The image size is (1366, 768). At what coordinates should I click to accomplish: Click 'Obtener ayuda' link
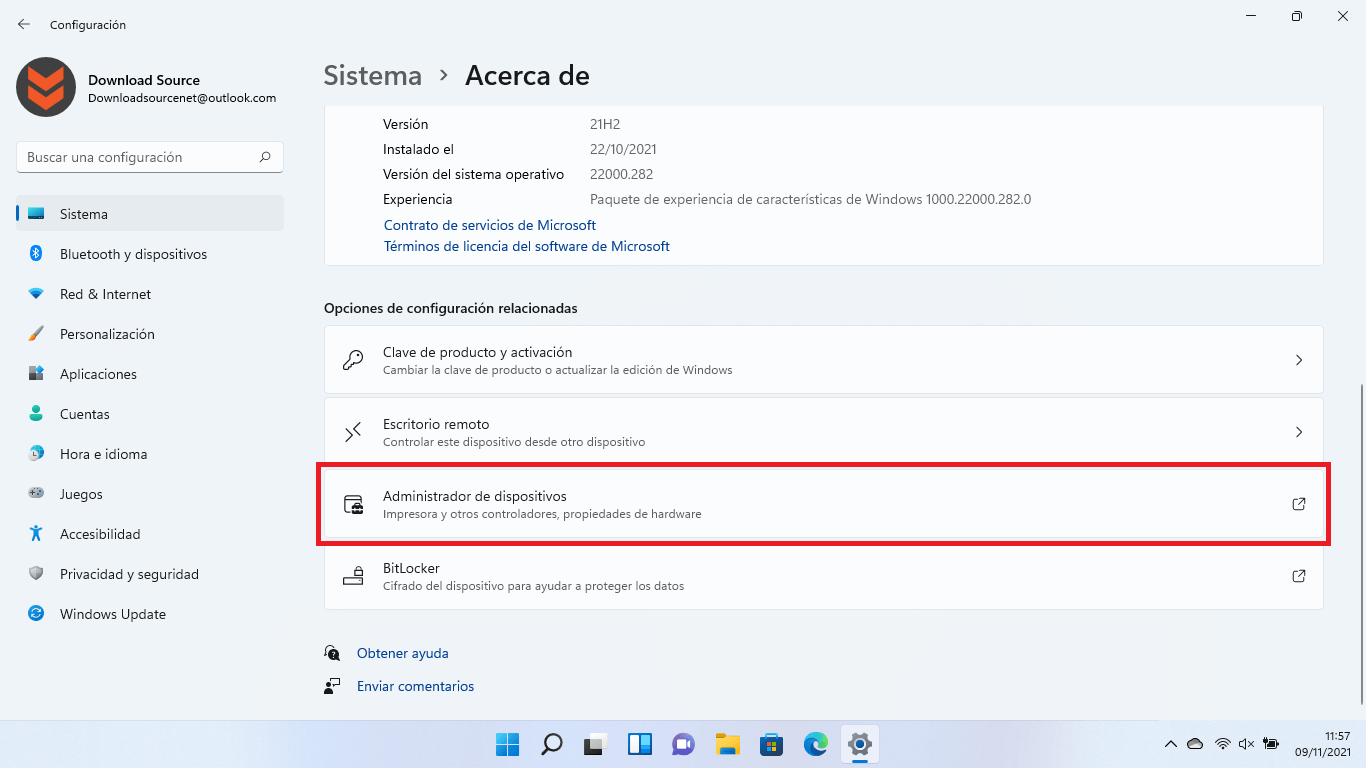pos(403,653)
